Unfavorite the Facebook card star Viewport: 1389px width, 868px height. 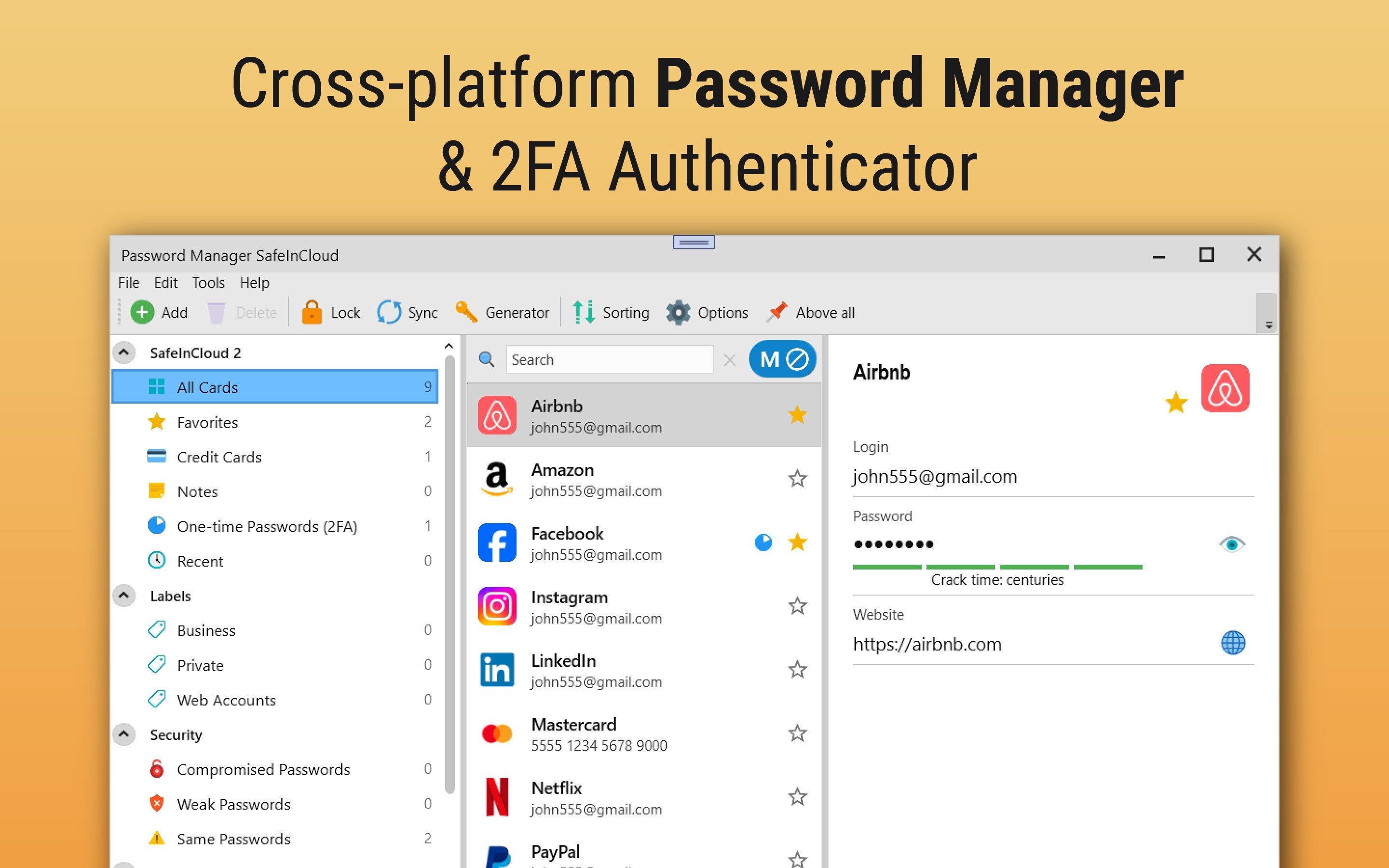tap(797, 542)
